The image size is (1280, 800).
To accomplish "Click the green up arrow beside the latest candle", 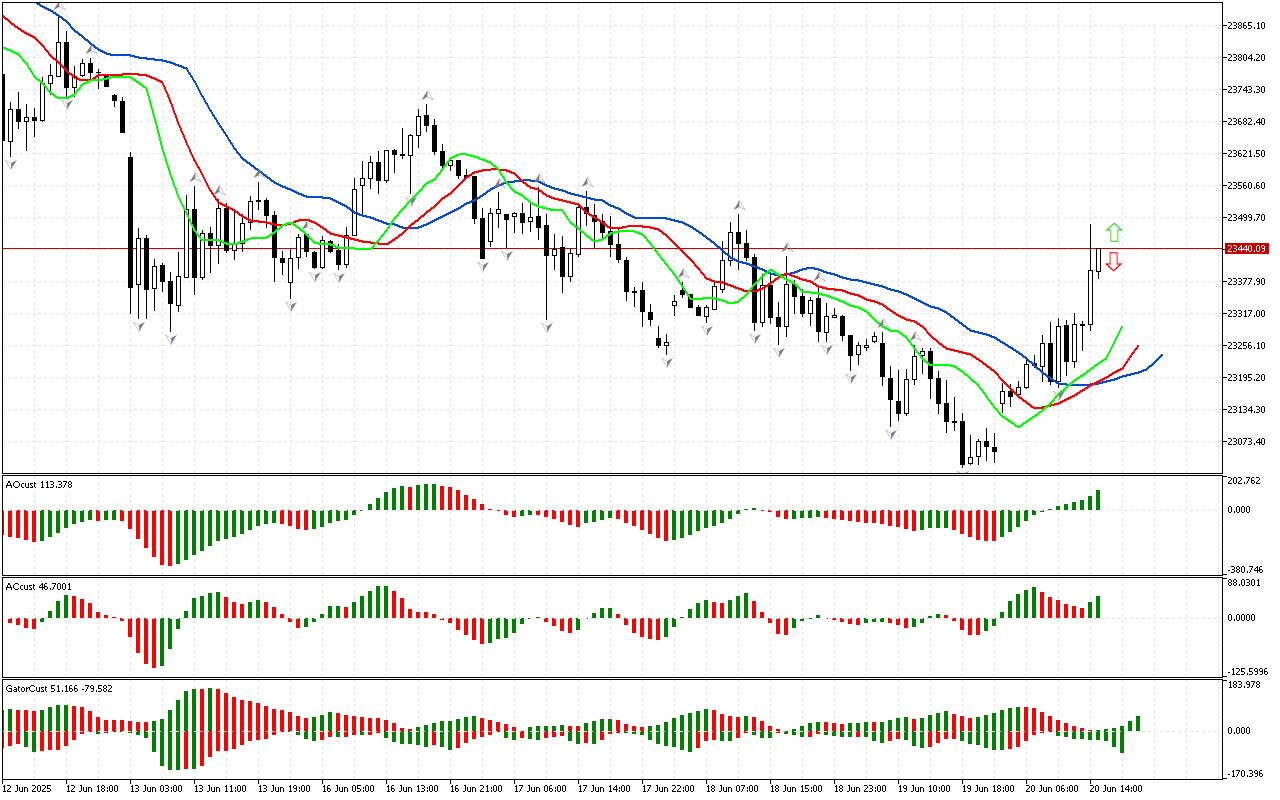I will [x=1113, y=233].
